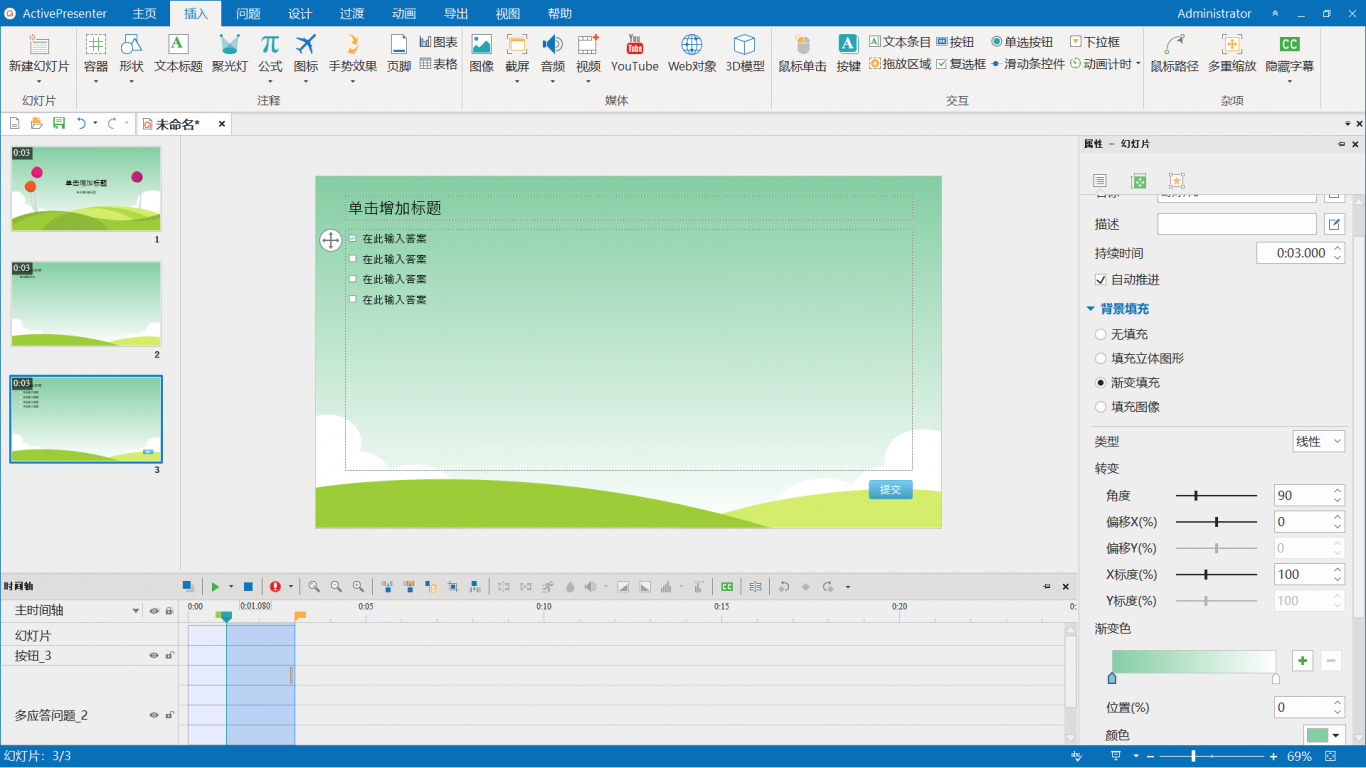Viewport: 1366px width, 768px height.
Task: Switch to the 动画 ribbon tab
Action: [404, 14]
